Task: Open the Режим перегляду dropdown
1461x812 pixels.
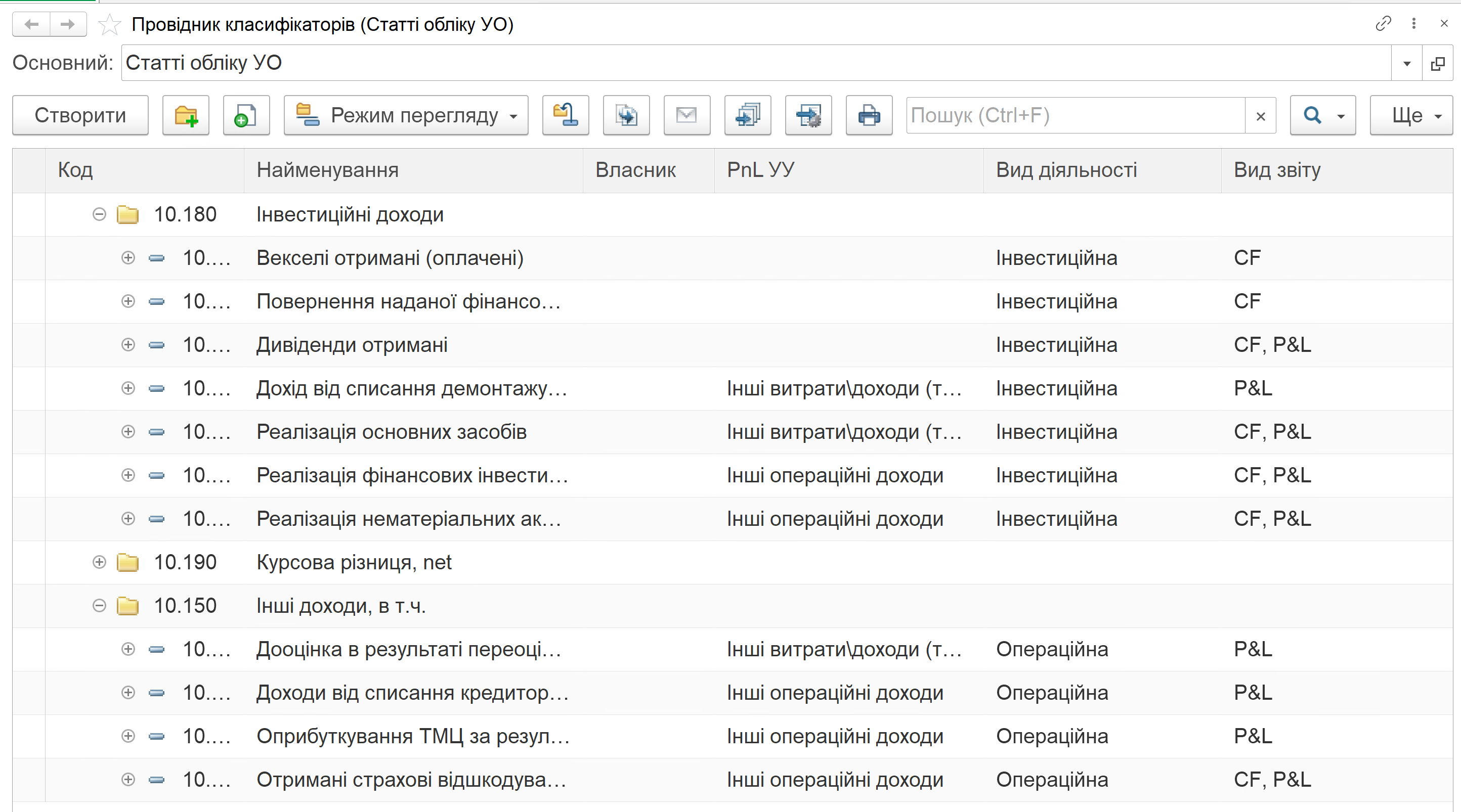Action: (x=406, y=115)
